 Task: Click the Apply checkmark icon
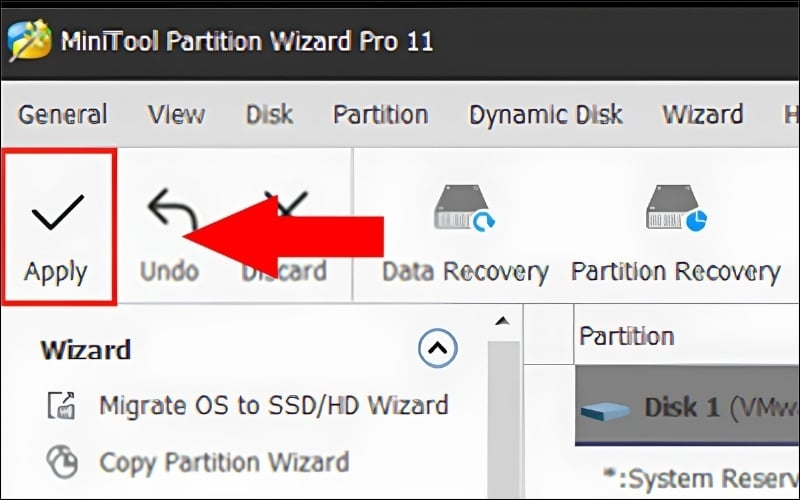click(57, 213)
